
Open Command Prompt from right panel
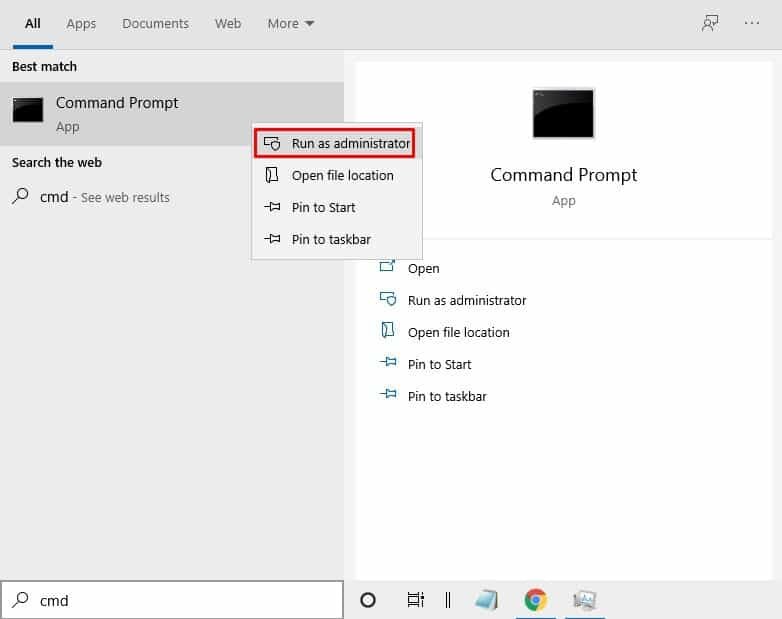423,268
